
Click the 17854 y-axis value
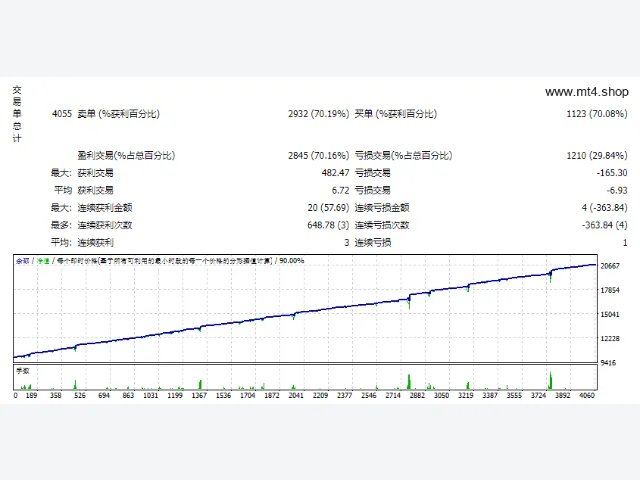[x=610, y=290]
